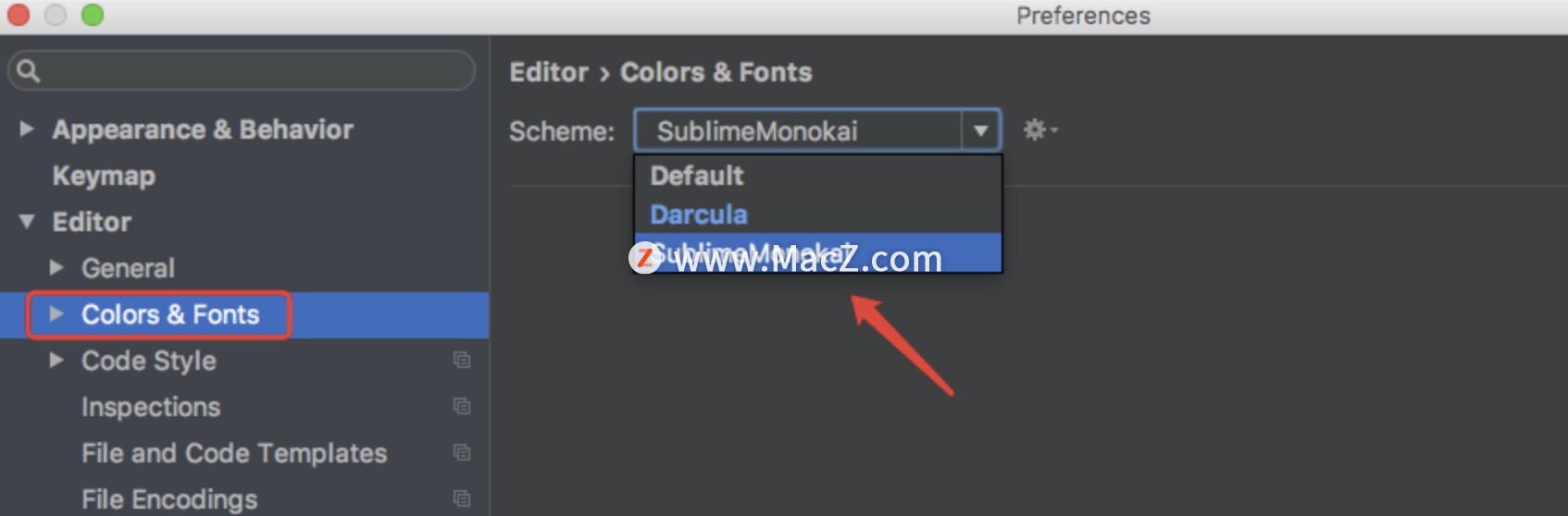Viewport: 1568px width, 516px height.
Task: Collapse the Editor tree section
Action: coord(27,221)
